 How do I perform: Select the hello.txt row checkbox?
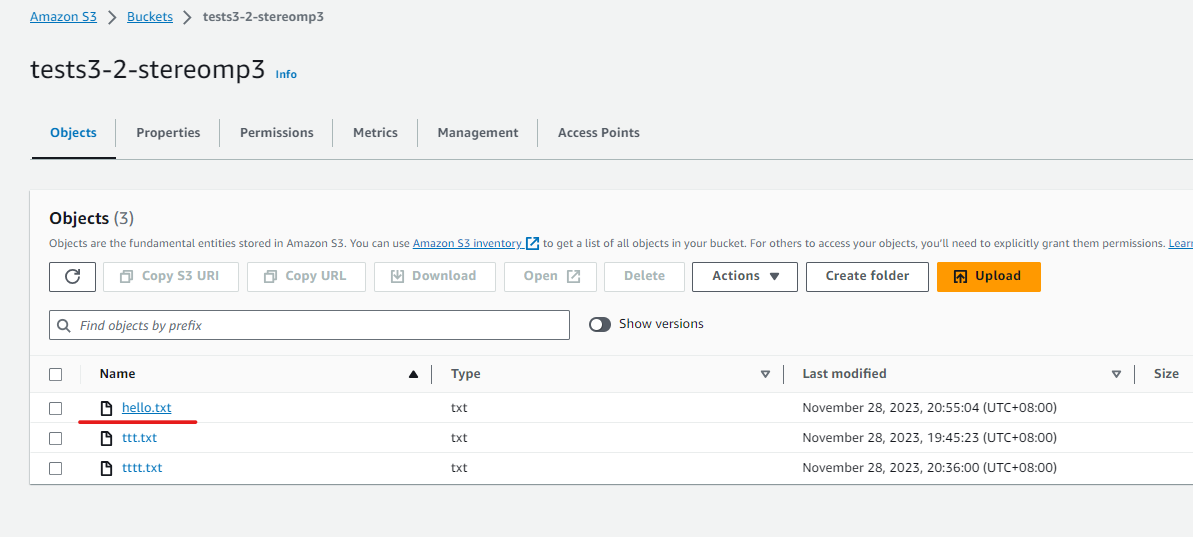point(56,408)
